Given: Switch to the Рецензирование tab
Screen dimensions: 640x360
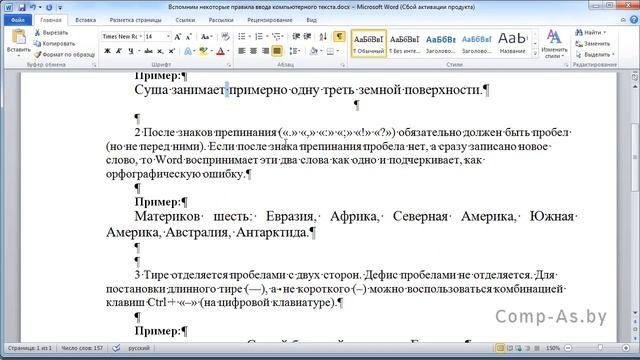Looking at the screenshot, I should point(269,20).
